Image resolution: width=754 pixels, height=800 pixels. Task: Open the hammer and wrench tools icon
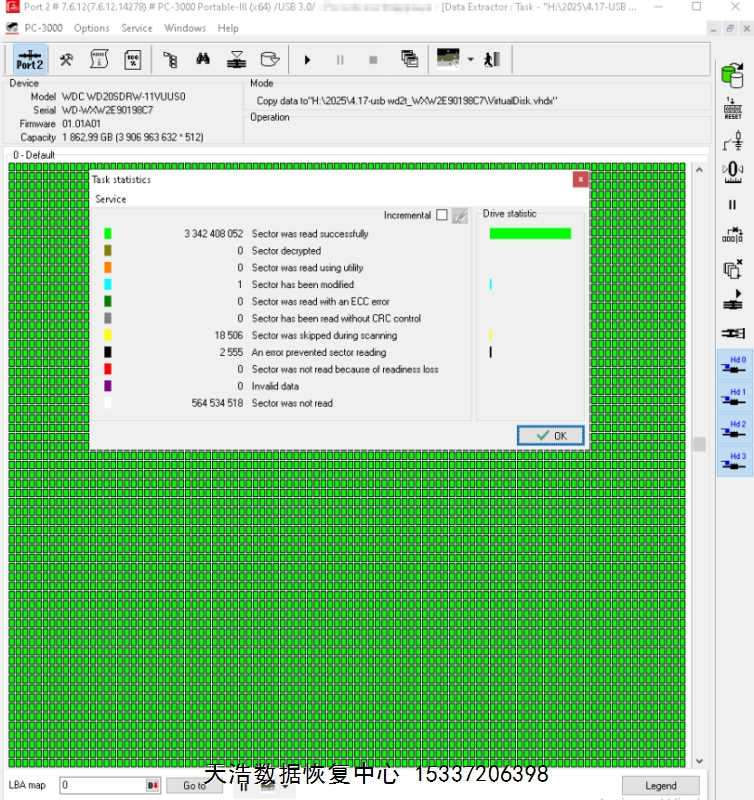67,60
